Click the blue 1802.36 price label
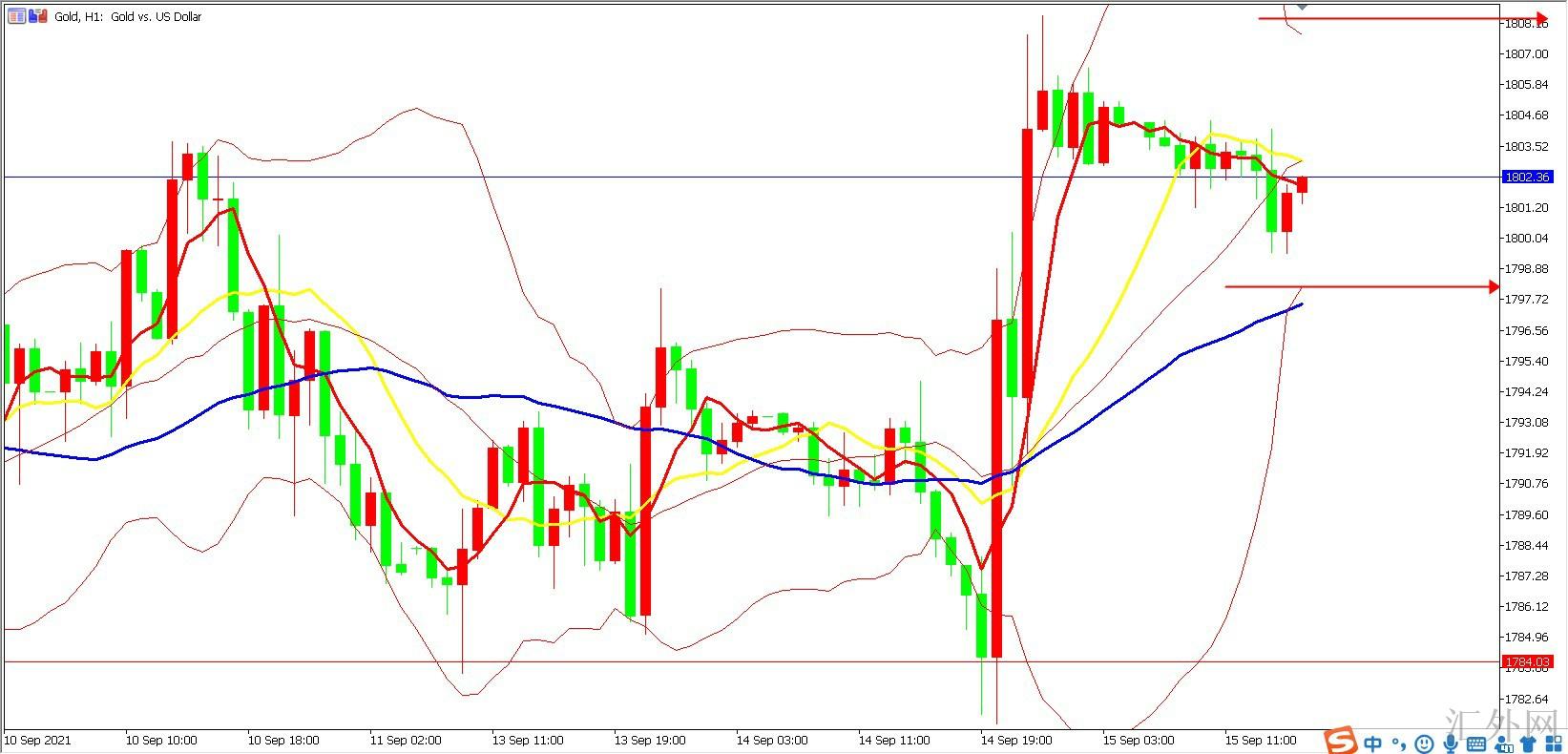 point(1528,177)
